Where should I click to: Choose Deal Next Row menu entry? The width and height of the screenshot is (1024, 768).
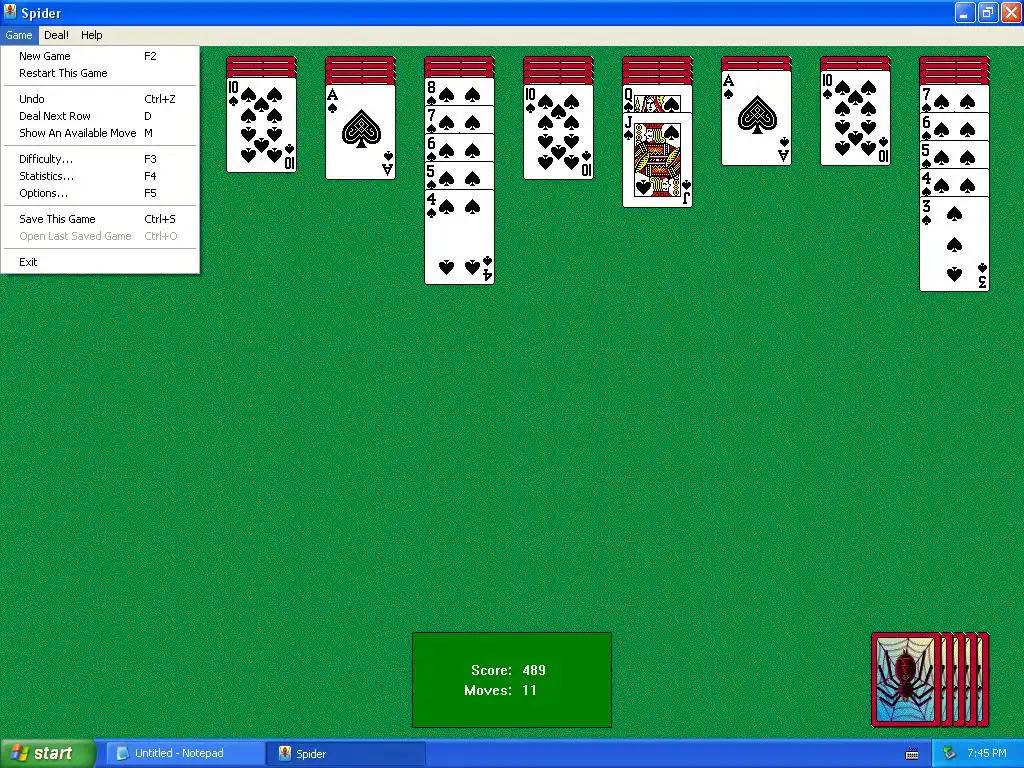click(100, 116)
